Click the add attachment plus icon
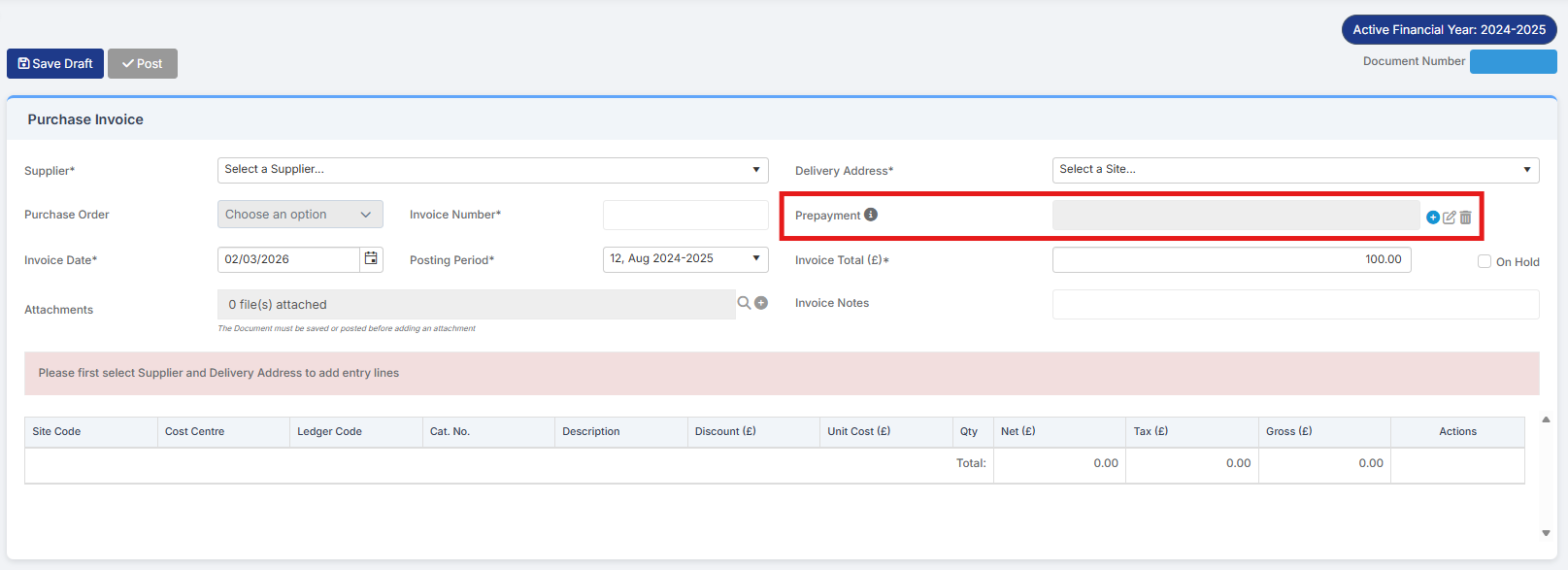 pyautogui.click(x=761, y=303)
